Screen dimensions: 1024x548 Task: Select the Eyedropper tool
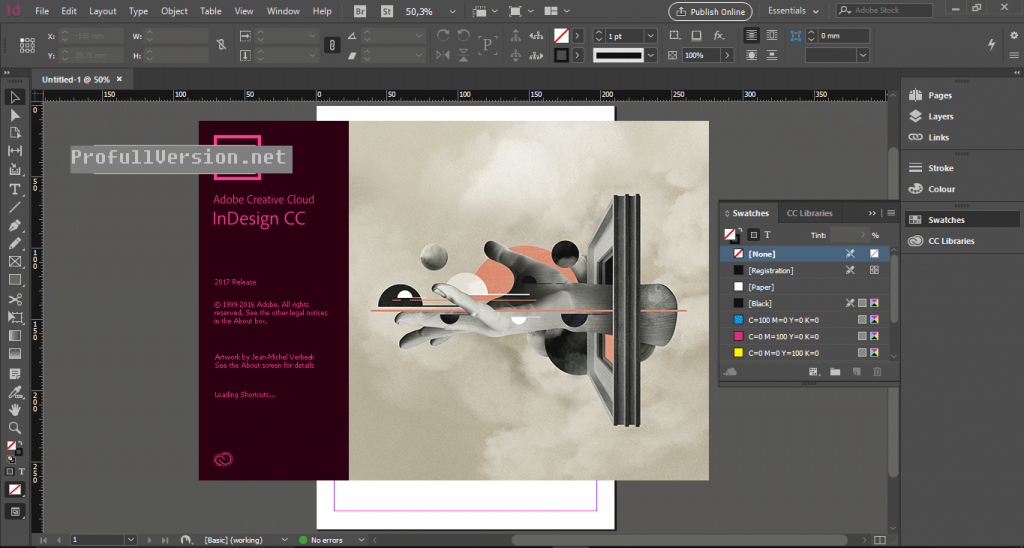pyautogui.click(x=14, y=392)
